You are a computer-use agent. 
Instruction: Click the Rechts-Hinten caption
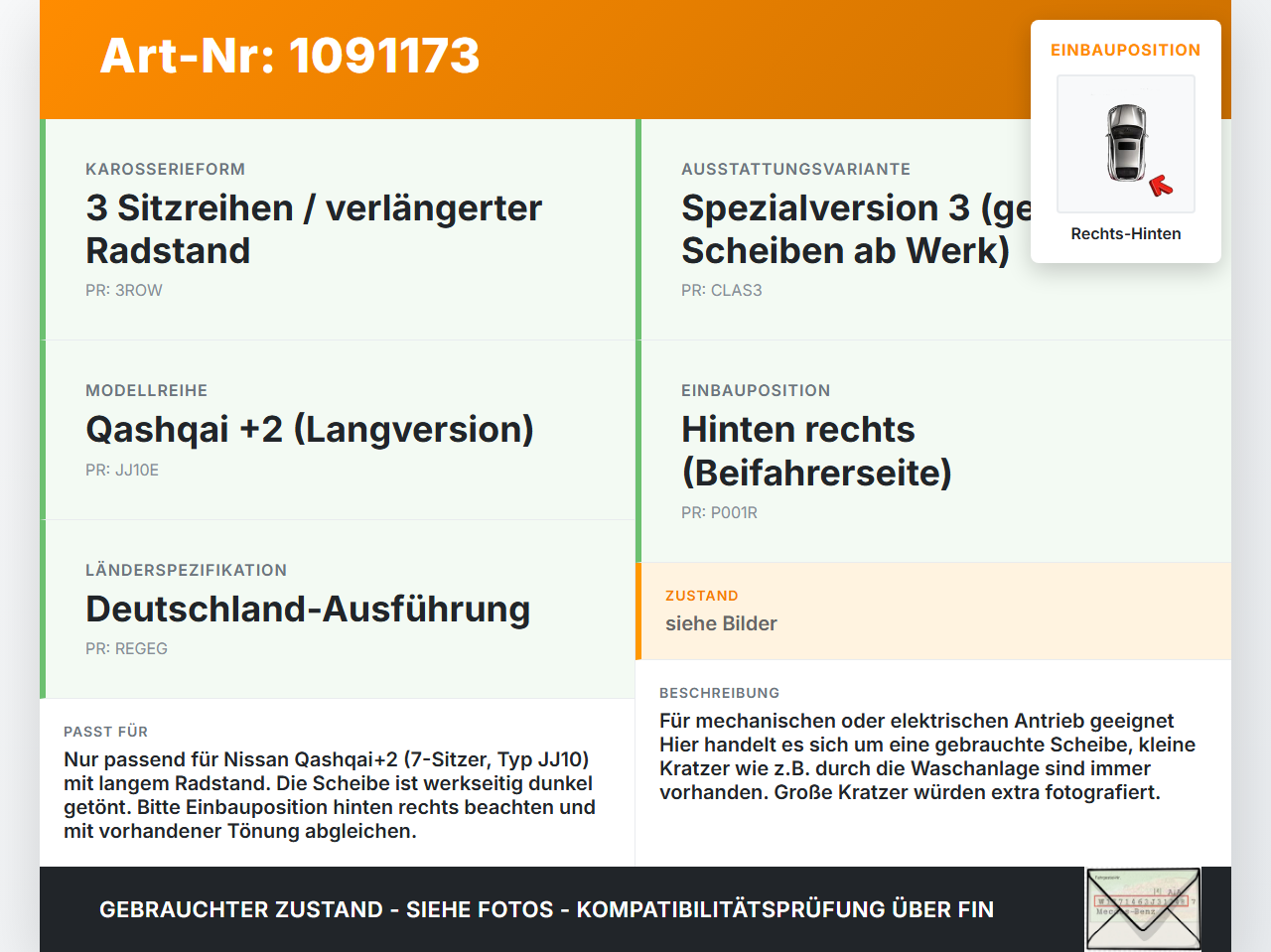1126,233
